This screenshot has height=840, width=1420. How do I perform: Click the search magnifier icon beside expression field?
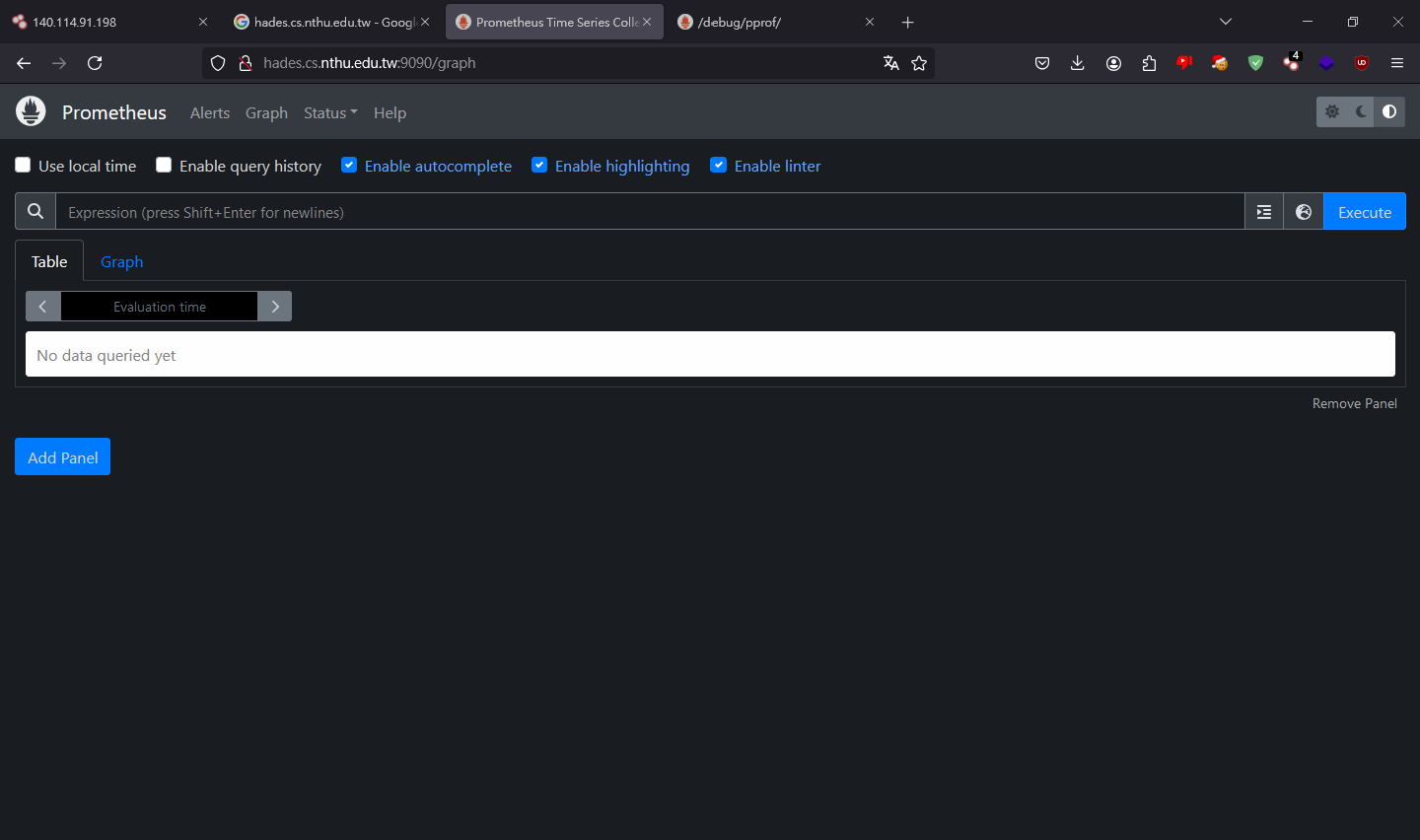pyautogui.click(x=35, y=211)
